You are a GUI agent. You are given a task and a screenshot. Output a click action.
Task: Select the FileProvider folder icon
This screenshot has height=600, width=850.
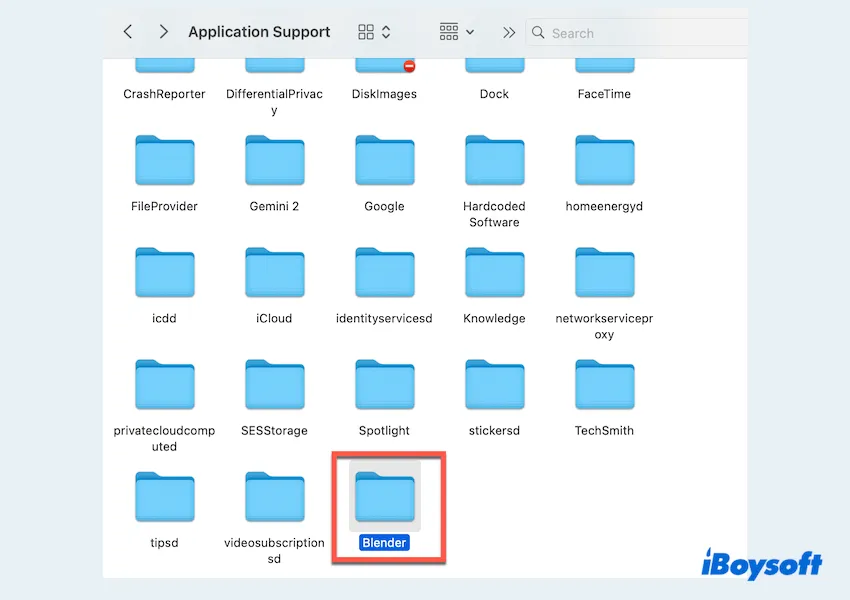click(165, 160)
